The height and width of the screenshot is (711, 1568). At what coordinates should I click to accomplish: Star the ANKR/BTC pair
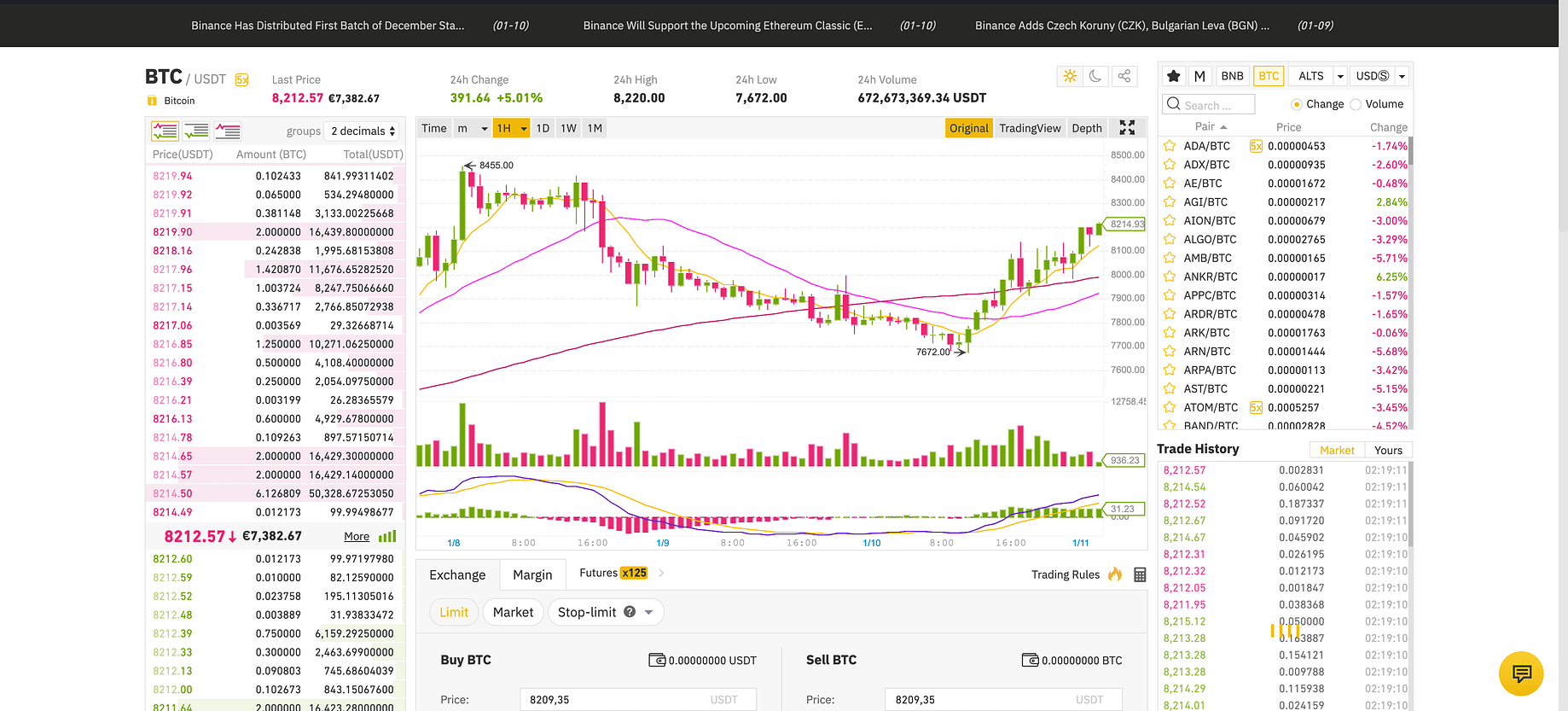[x=1170, y=277]
